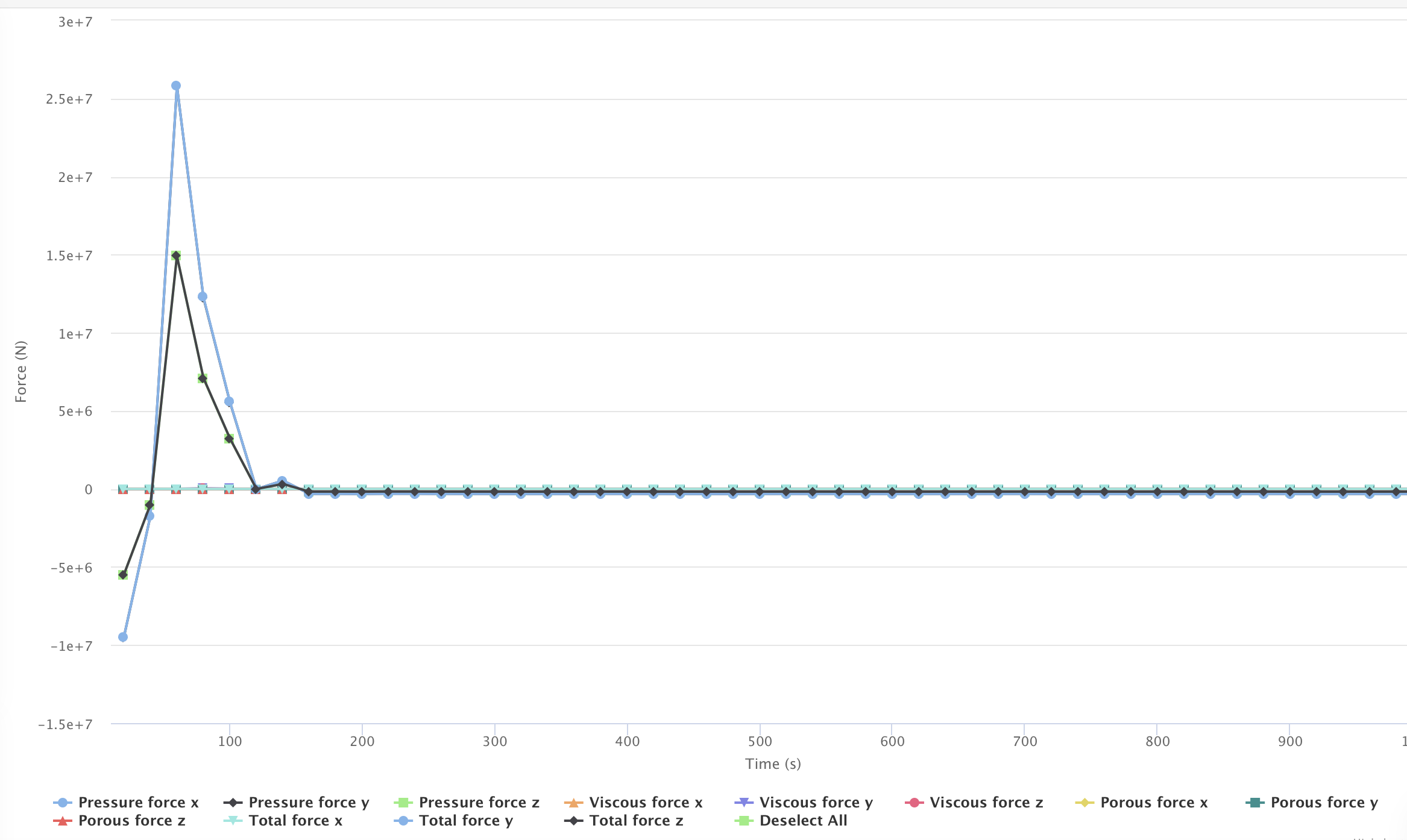This screenshot has width=1407, height=840.
Task: Click Total force x legend marker
Action: click(x=233, y=820)
